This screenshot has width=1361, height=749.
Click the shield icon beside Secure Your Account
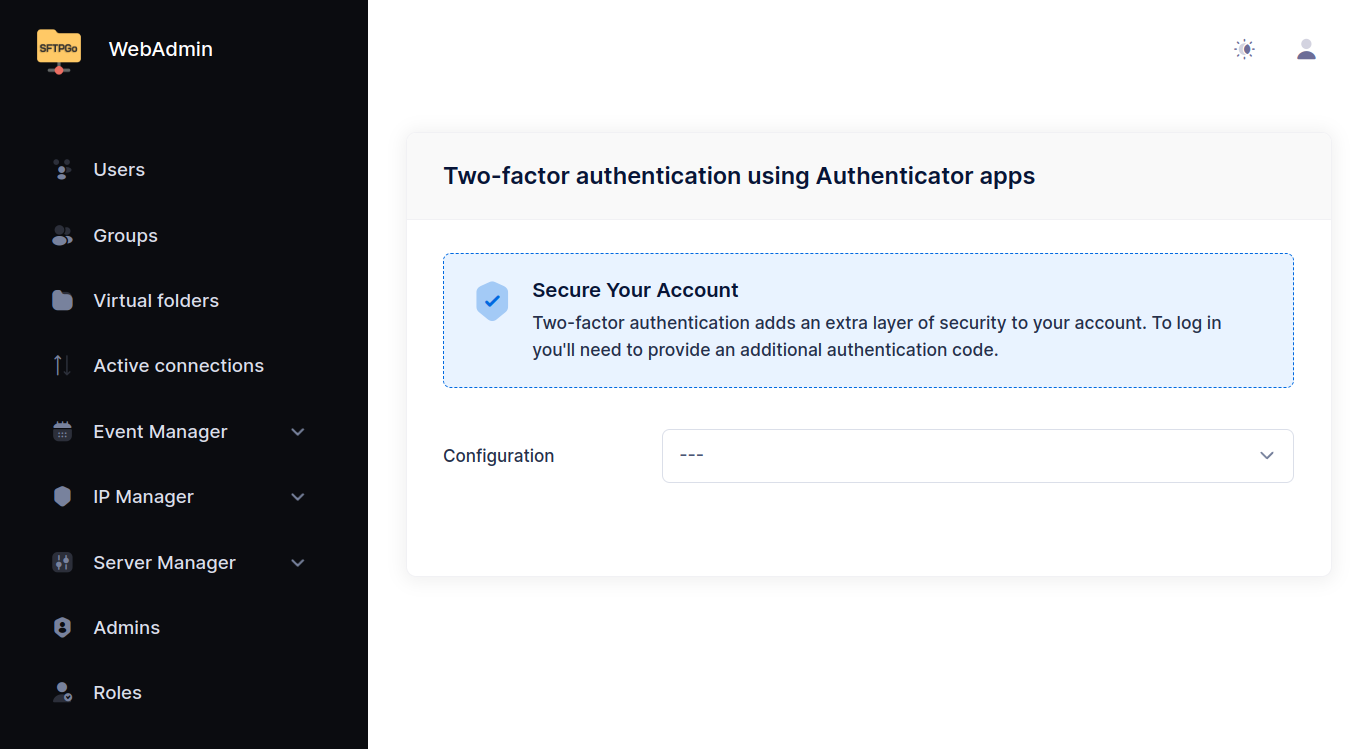pyautogui.click(x=492, y=301)
